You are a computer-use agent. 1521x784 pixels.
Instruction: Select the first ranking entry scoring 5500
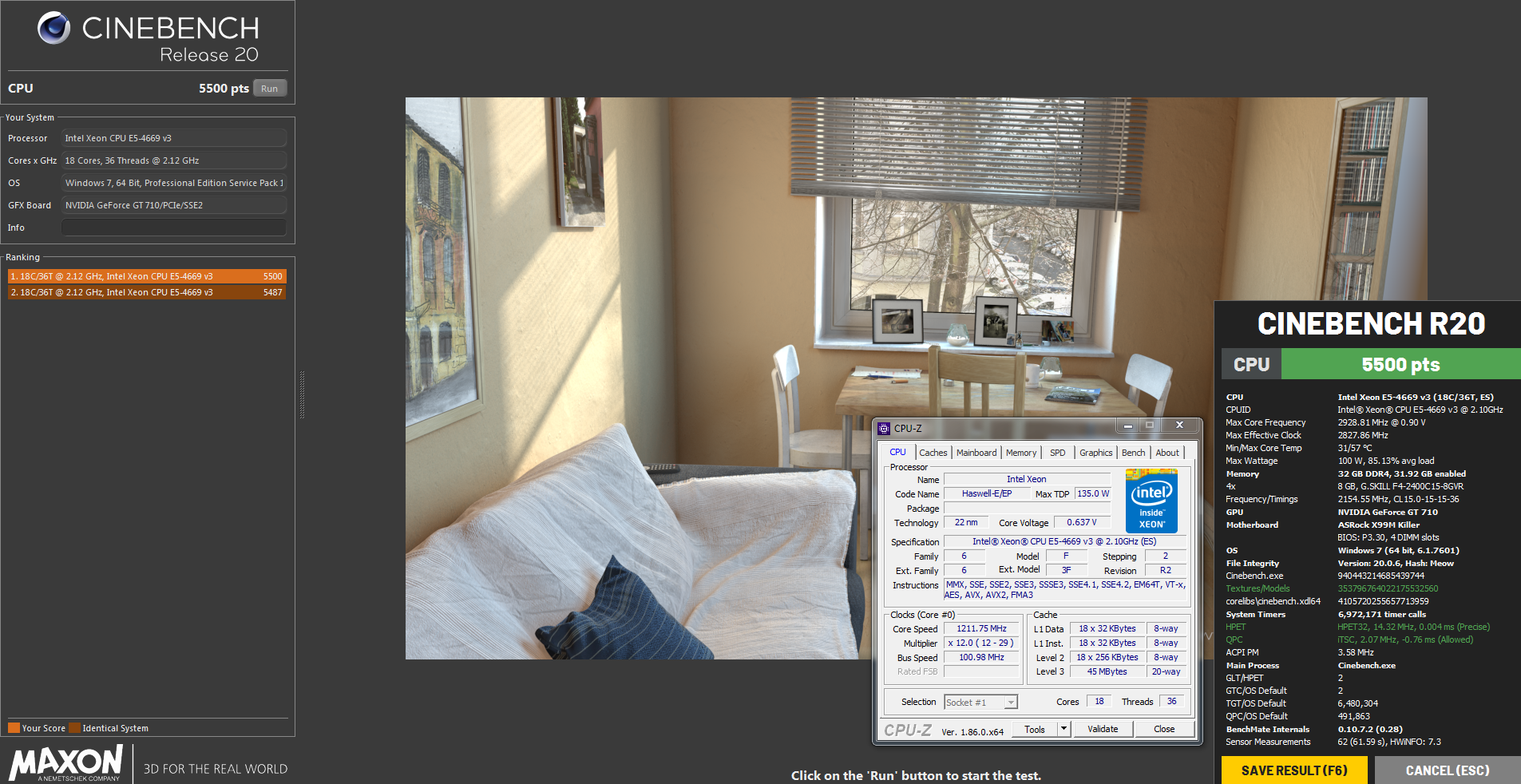click(147, 276)
